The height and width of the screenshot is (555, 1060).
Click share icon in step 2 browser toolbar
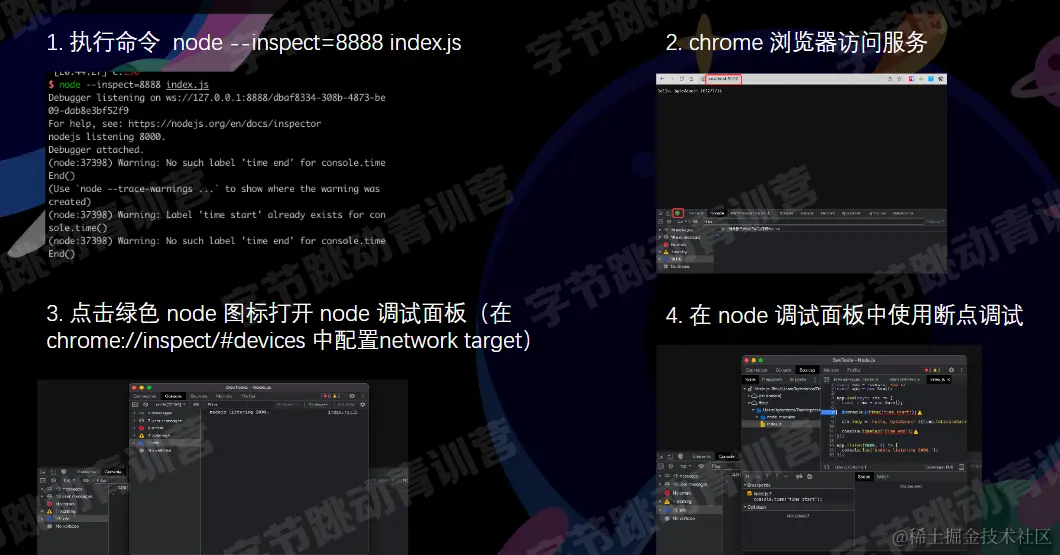pyautogui.click(x=890, y=79)
